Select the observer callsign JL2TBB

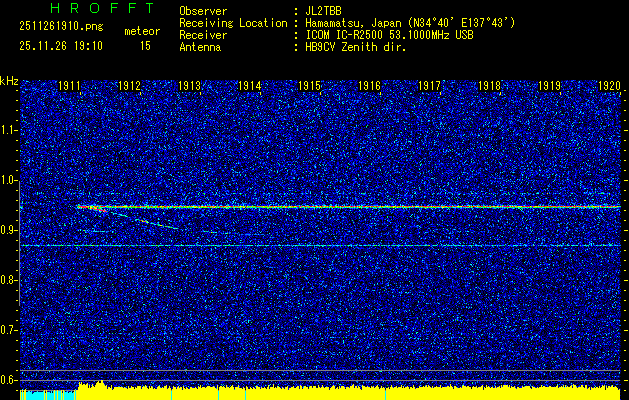[325, 11]
